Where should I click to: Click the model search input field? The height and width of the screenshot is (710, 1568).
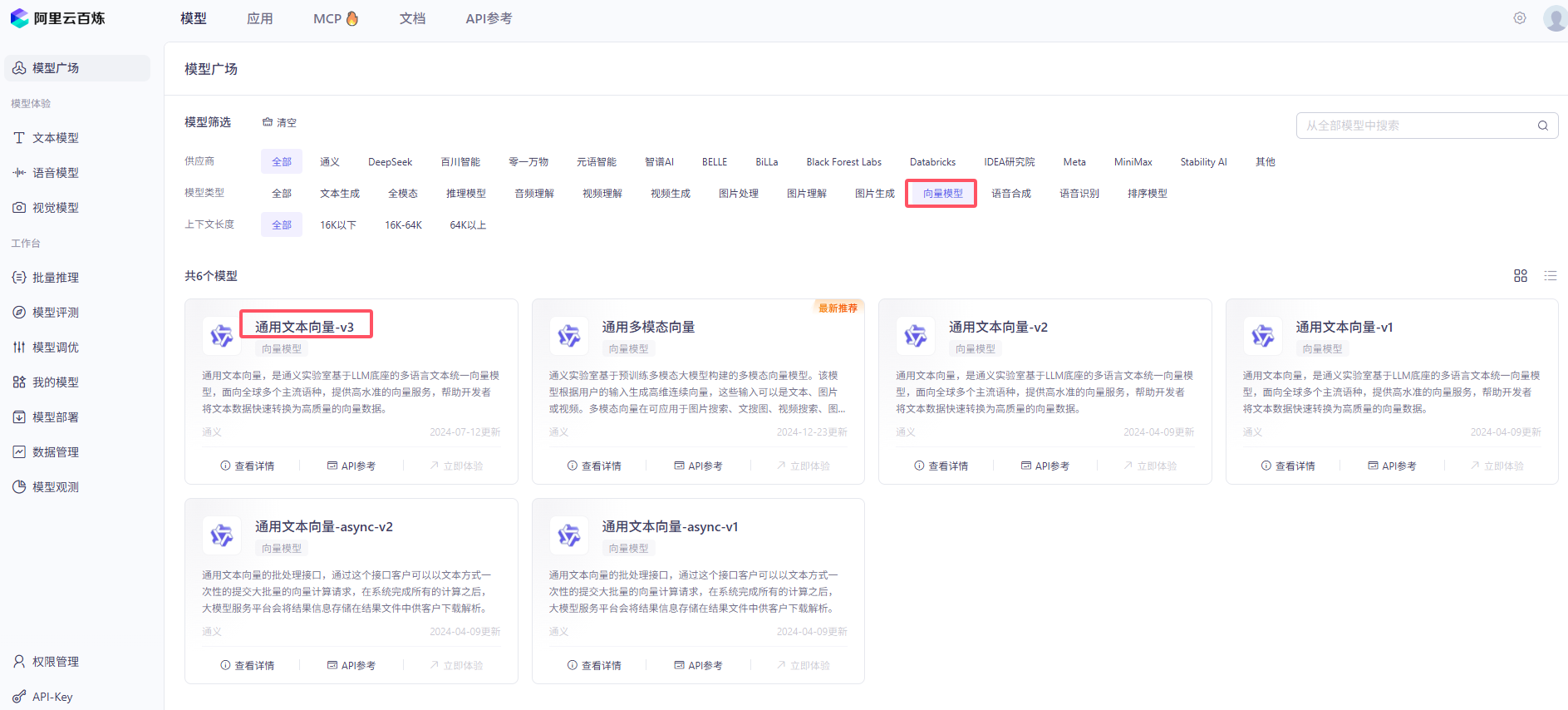[x=1417, y=126]
